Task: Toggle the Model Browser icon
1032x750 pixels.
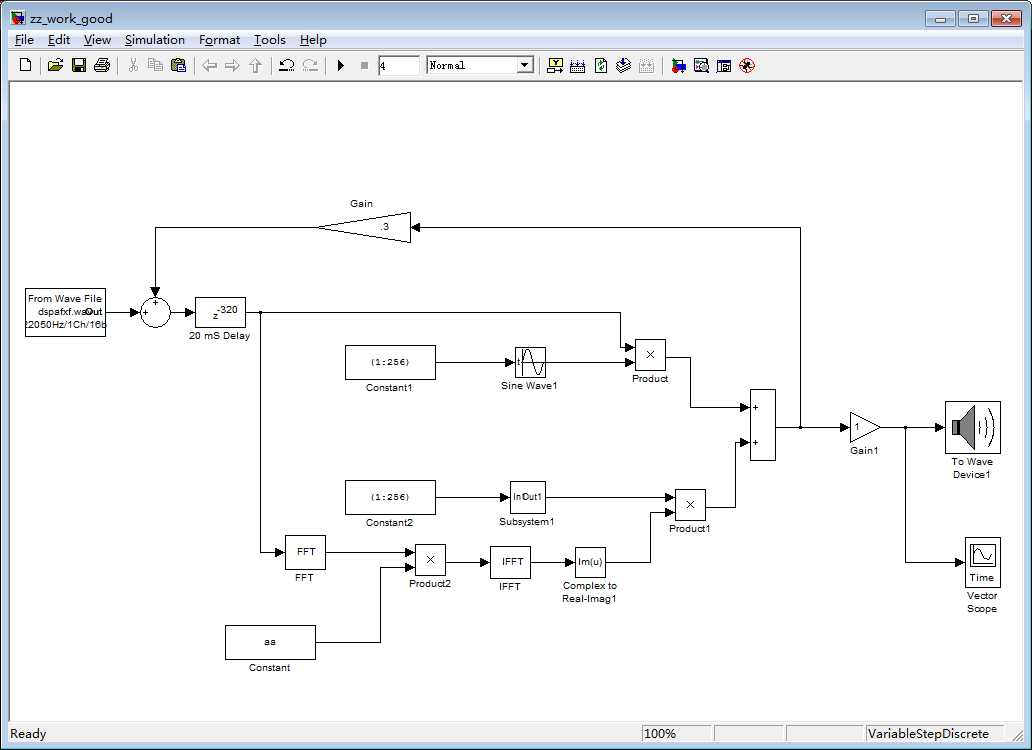Action: (x=724, y=65)
